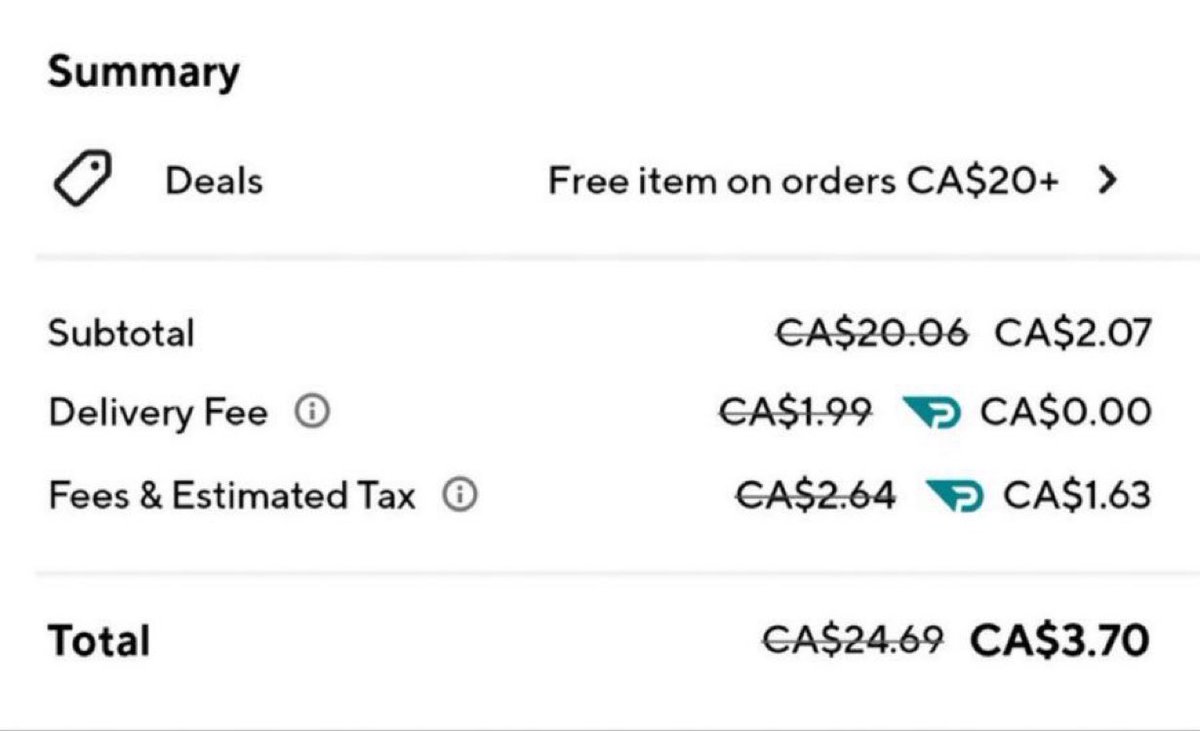1200x731 pixels.
Task: Click the discounted subtotal CA$2.07
Action: pos(1073,332)
